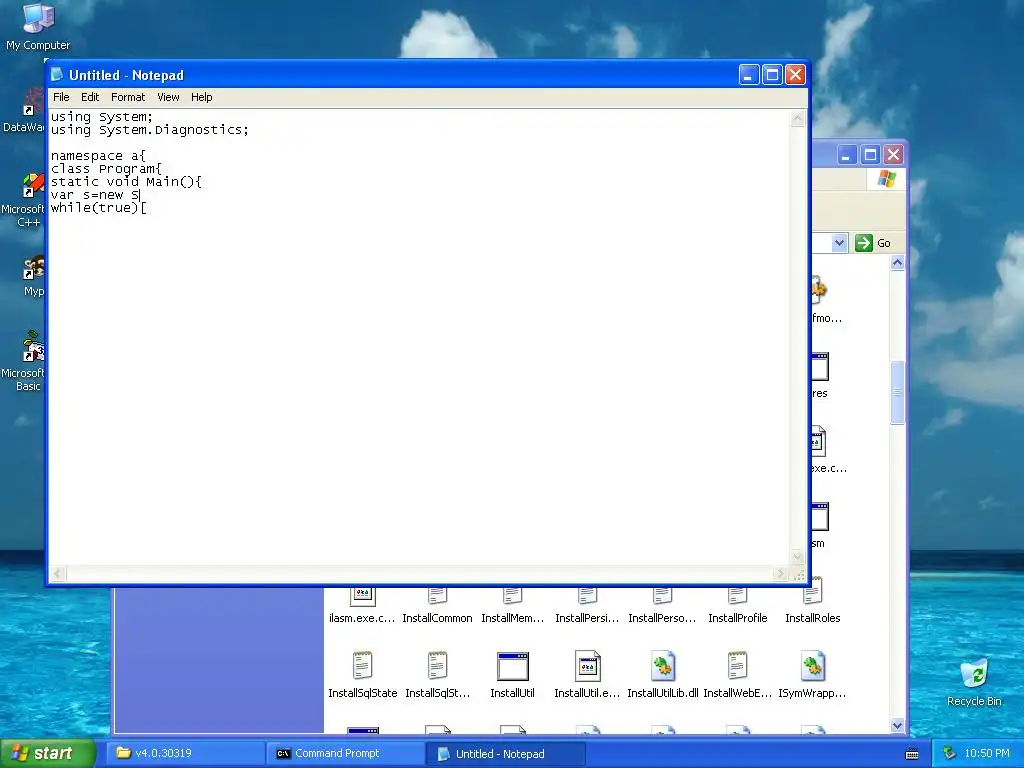Close the Notepad window

(x=795, y=75)
